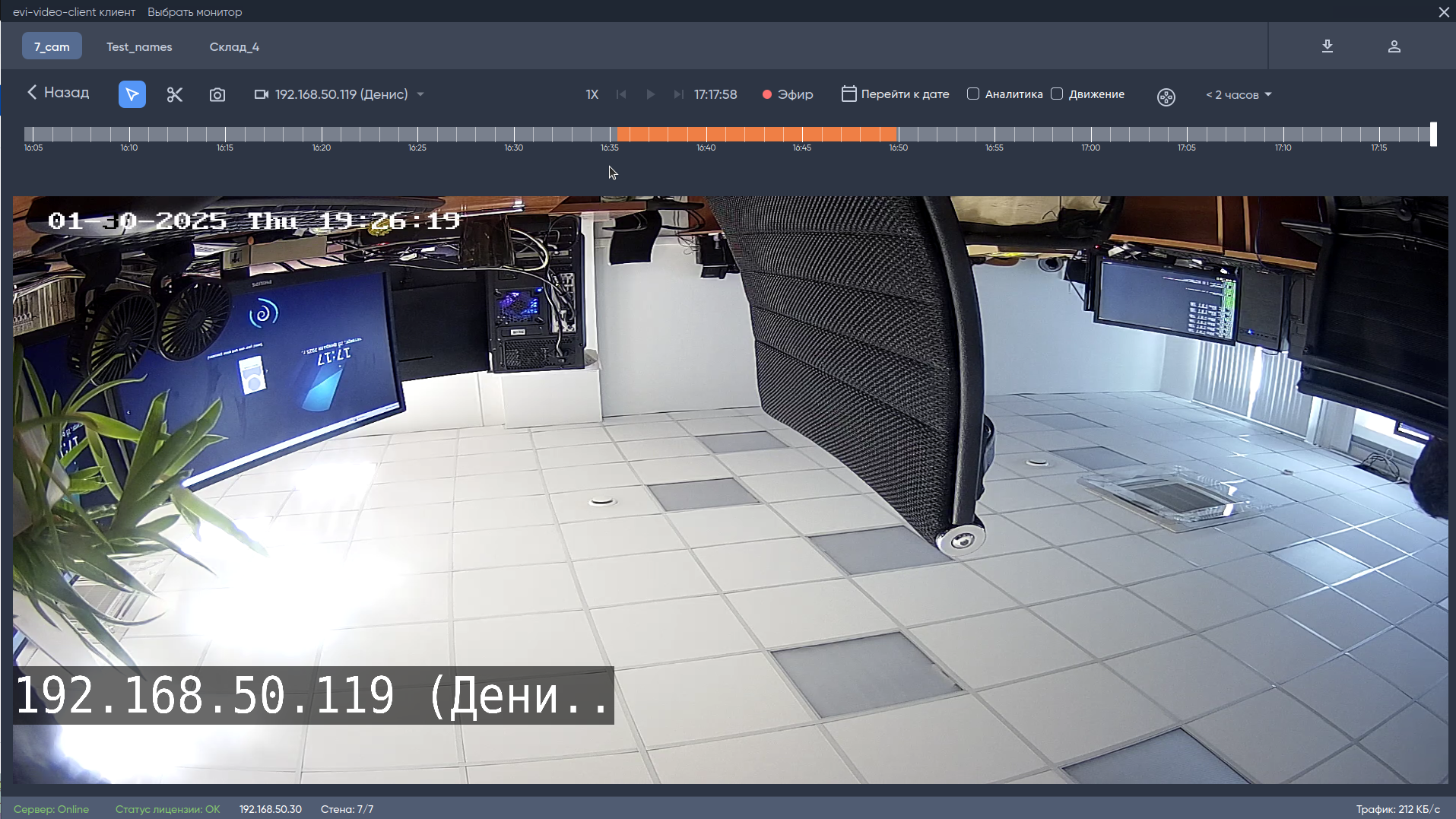Open Перейти к дате date picker
The image size is (1456, 819).
tap(896, 94)
